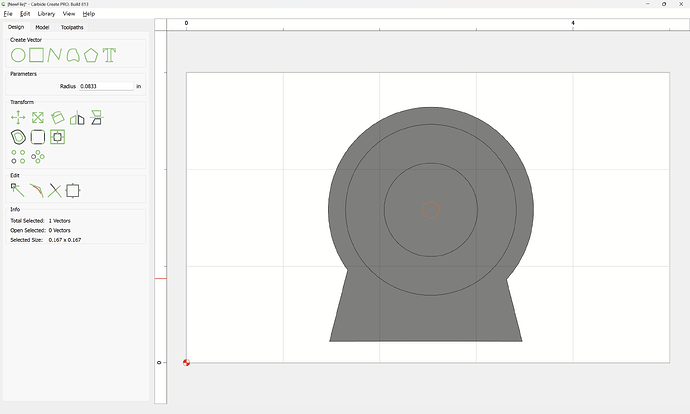Open the Edit menu
The width and height of the screenshot is (690, 414).
point(25,14)
